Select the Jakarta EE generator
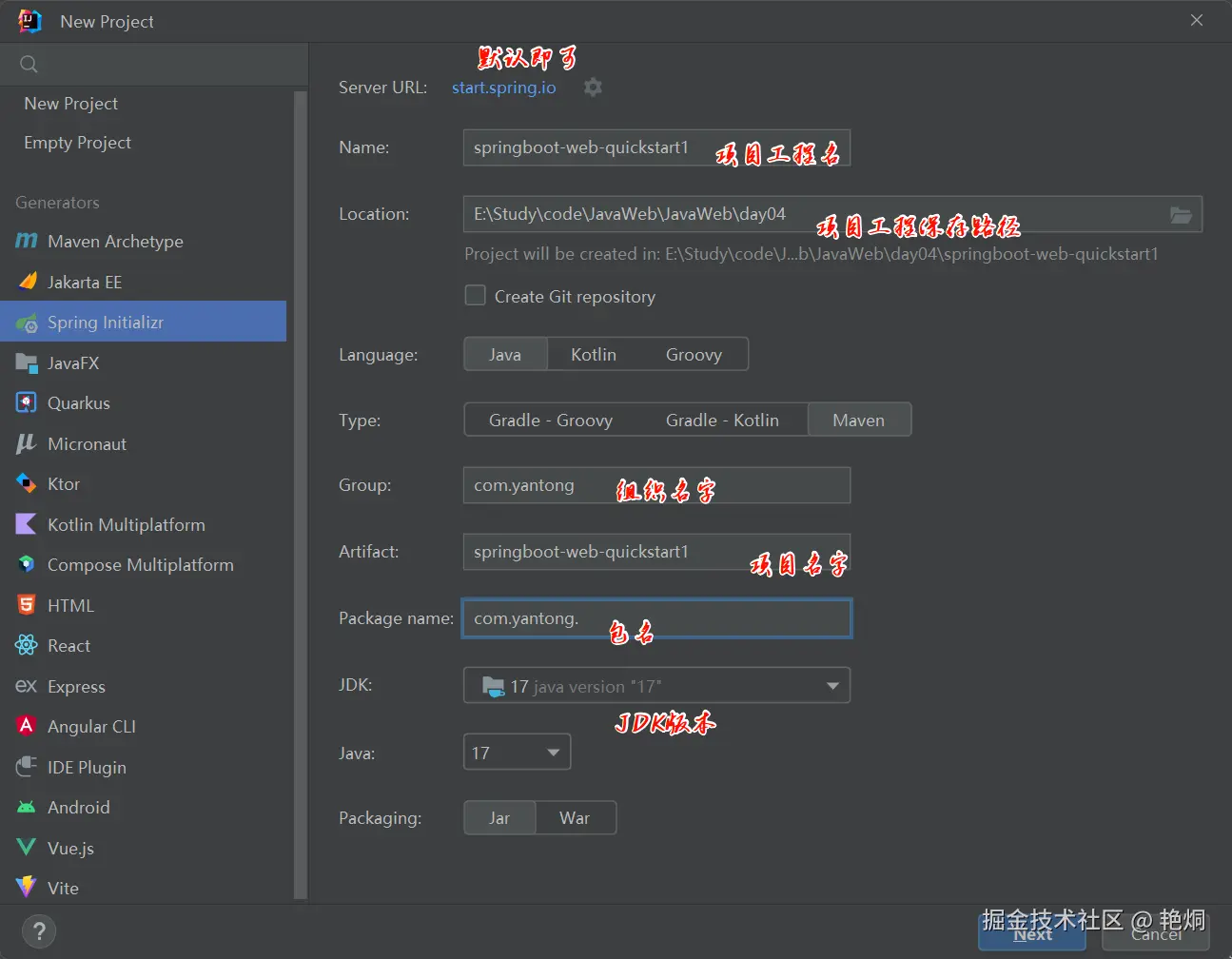Screen dimensions: 1232x959 144,282
